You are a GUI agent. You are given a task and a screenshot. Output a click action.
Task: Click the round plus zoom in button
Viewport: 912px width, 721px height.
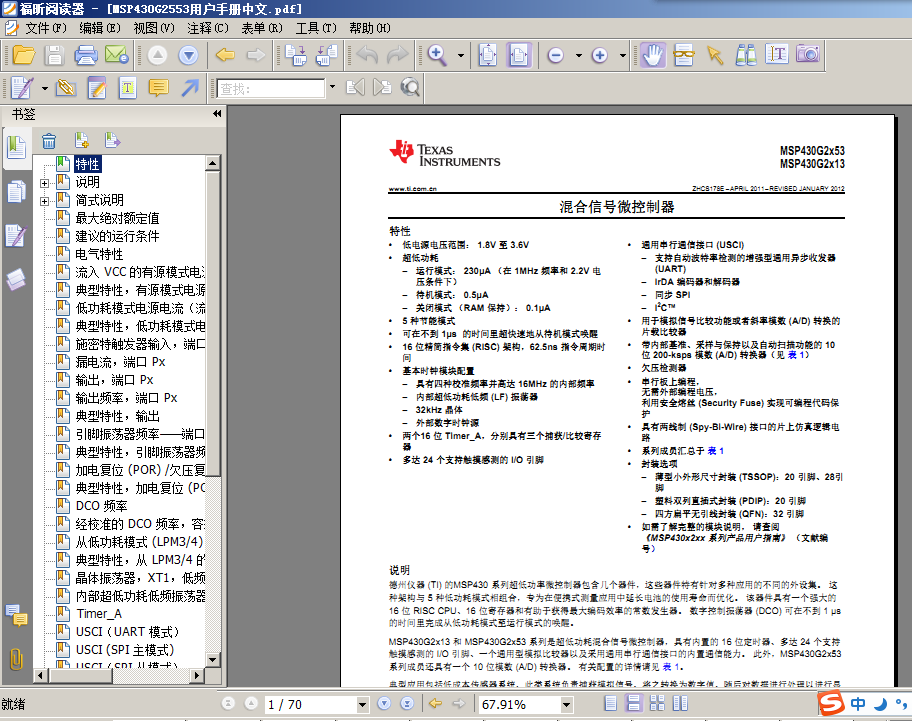point(600,55)
